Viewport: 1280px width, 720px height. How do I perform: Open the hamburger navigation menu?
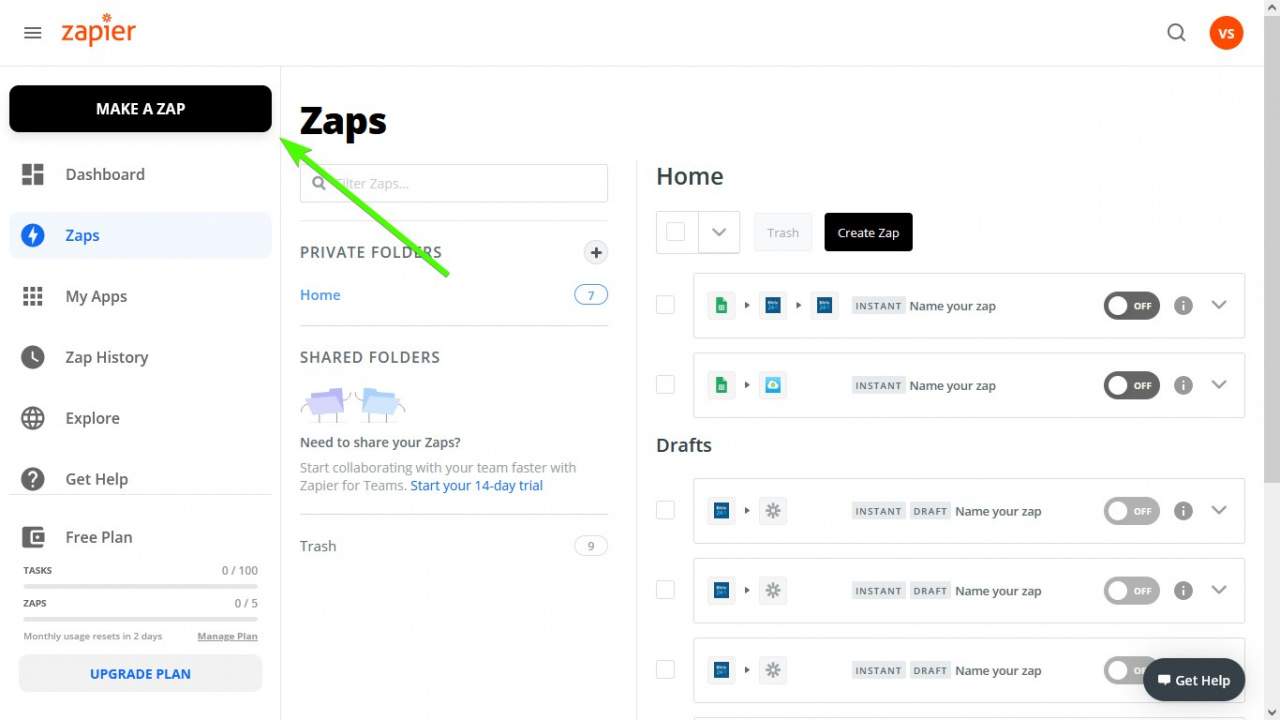pos(33,33)
